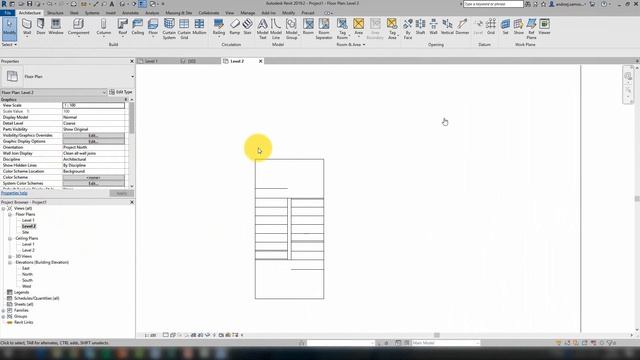
Task: Select the Curtain System tool
Action: tap(169, 29)
